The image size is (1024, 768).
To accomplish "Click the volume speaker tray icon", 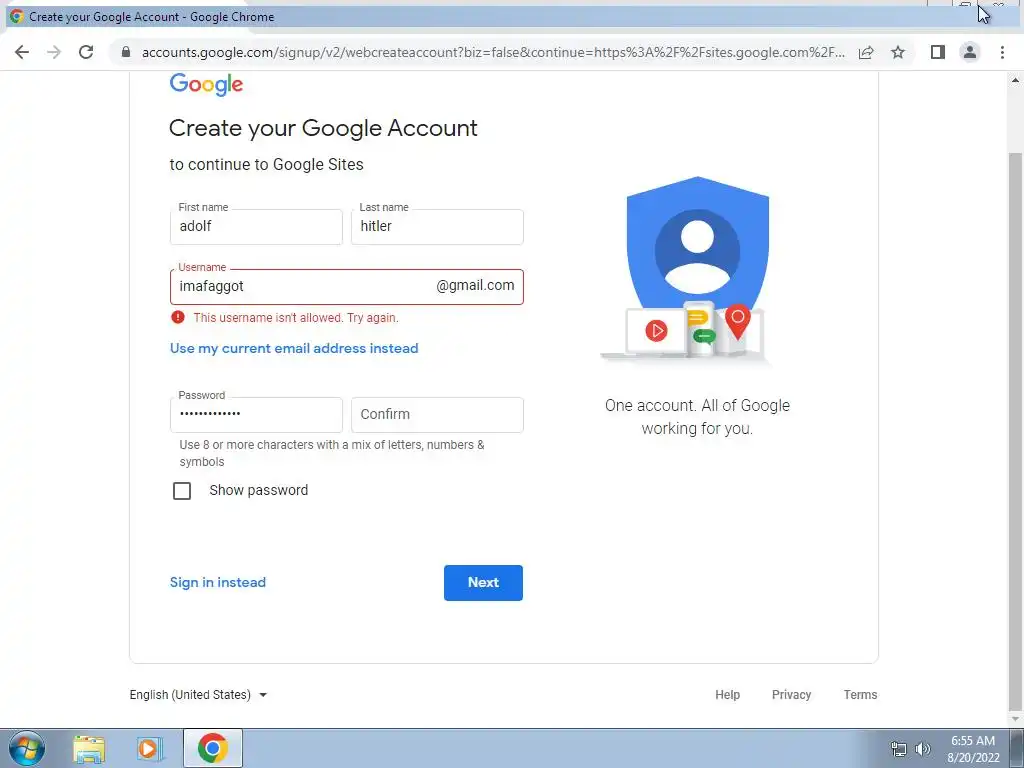I will coord(923,749).
